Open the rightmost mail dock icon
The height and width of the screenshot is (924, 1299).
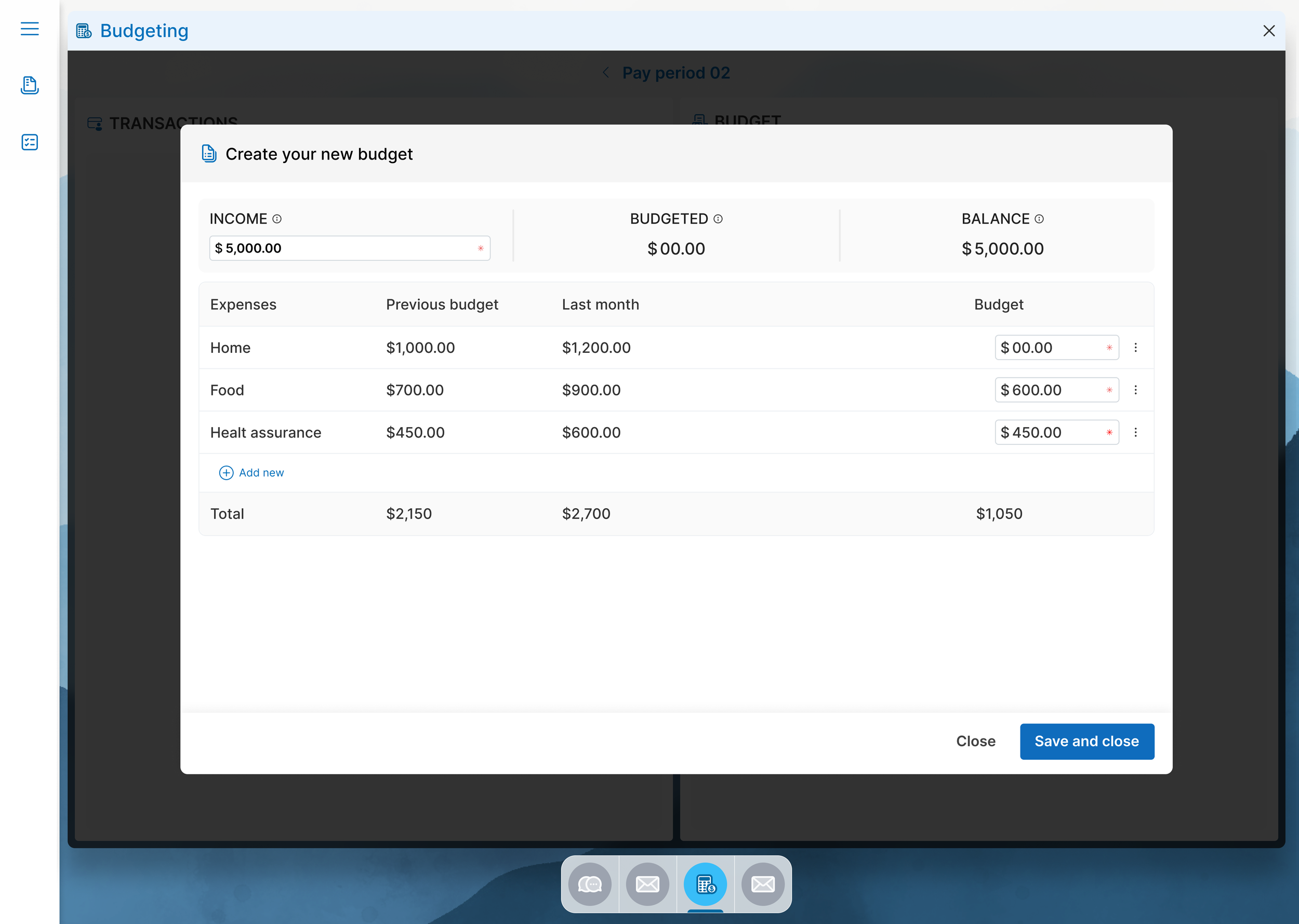763,884
